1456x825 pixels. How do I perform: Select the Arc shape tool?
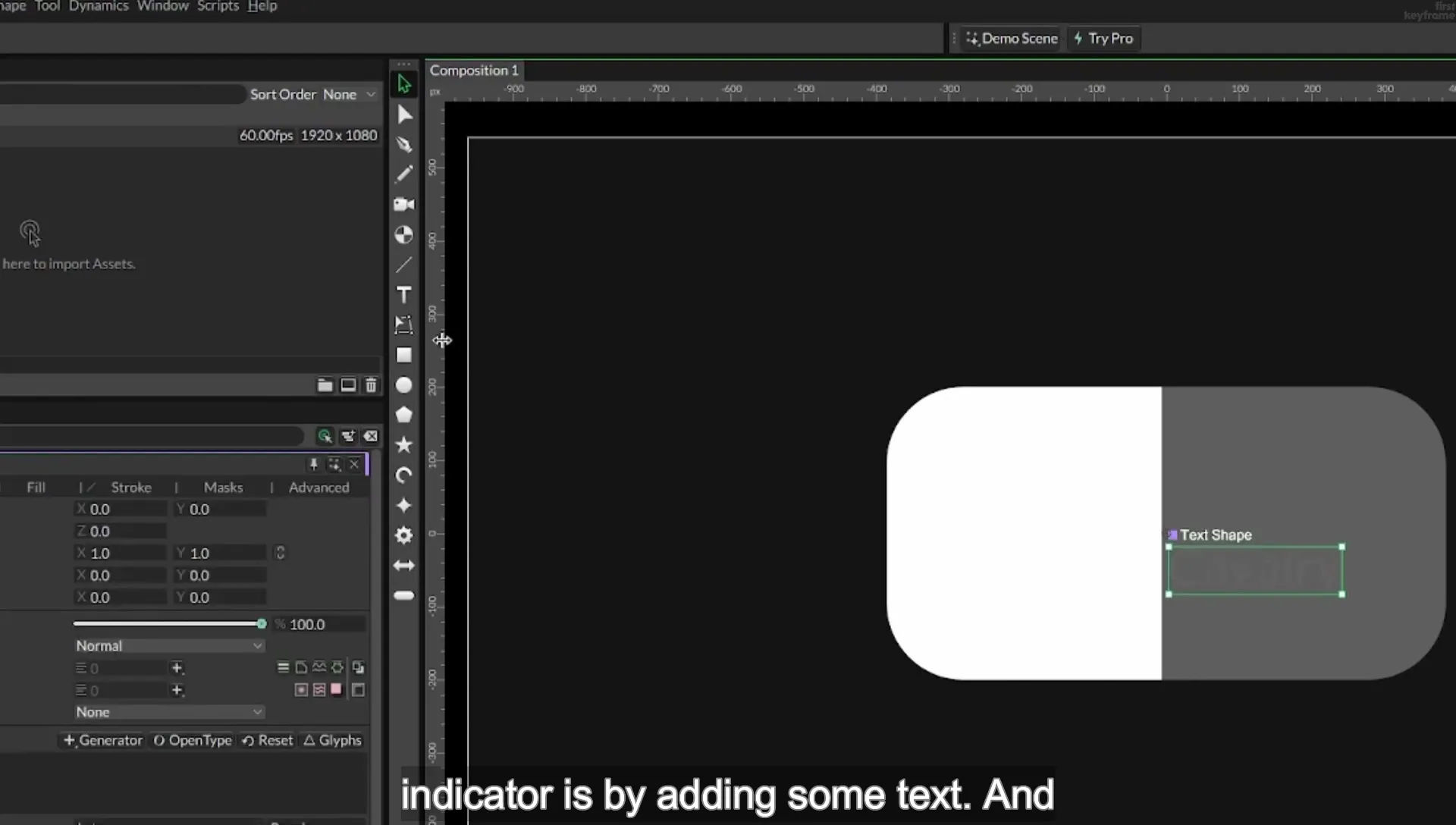click(404, 475)
